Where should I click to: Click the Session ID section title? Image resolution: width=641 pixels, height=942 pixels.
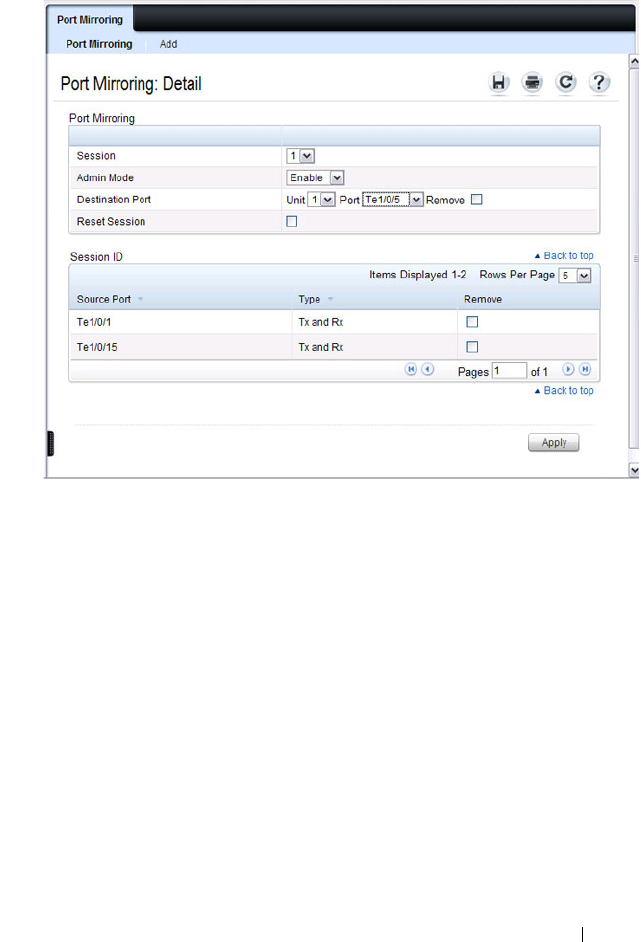[x=96, y=257]
